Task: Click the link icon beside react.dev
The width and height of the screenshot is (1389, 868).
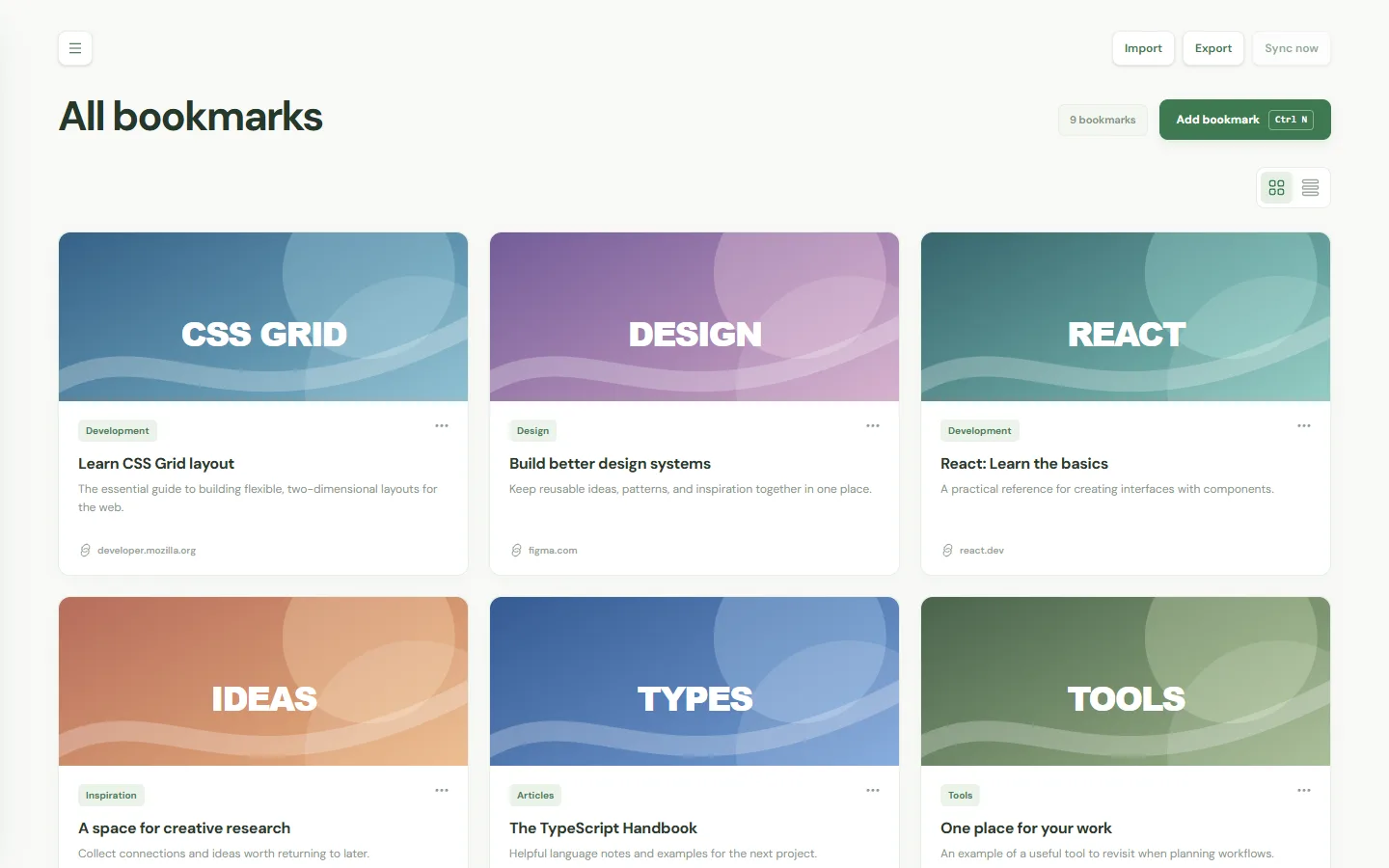Action: tap(947, 551)
